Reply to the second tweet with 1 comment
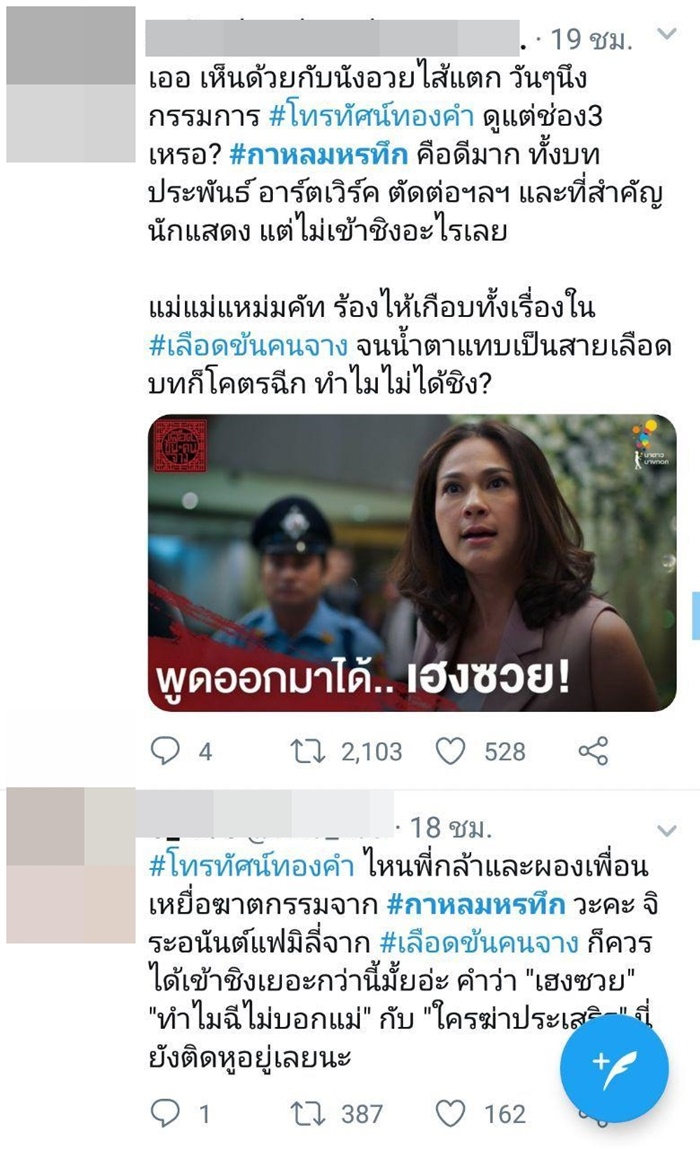Screen dimensions: 700x1149 (x=165, y=1114)
